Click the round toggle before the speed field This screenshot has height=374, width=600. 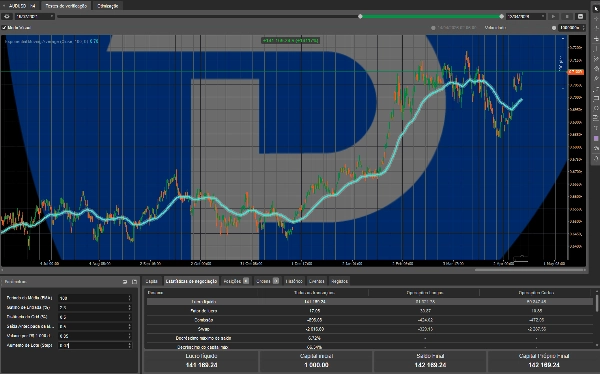tap(554, 28)
